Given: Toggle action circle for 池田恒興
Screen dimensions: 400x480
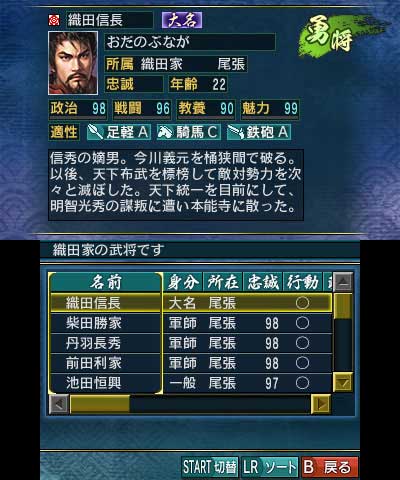Looking at the screenshot, I should click(x=302, y=383).
